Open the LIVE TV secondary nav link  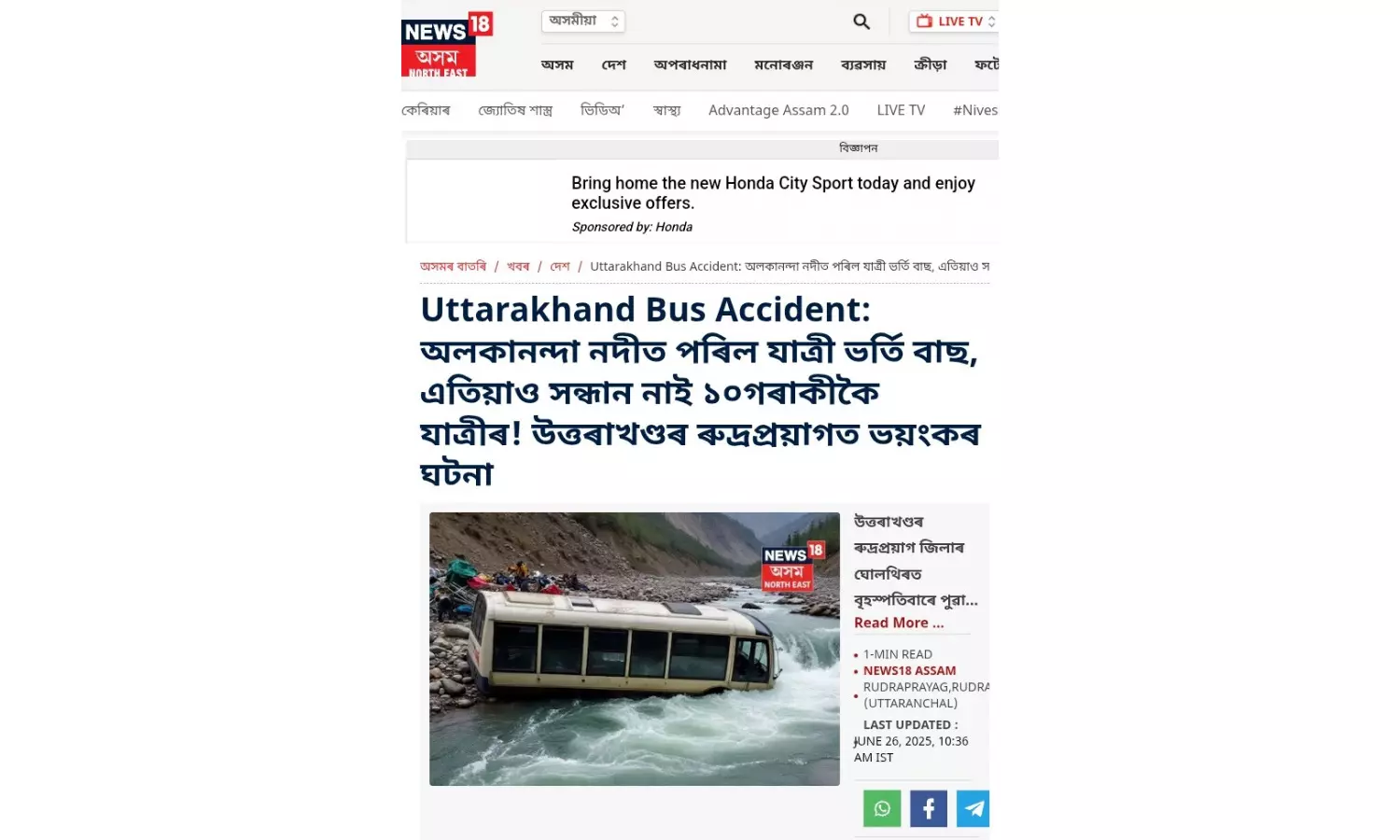click(901, 110)
